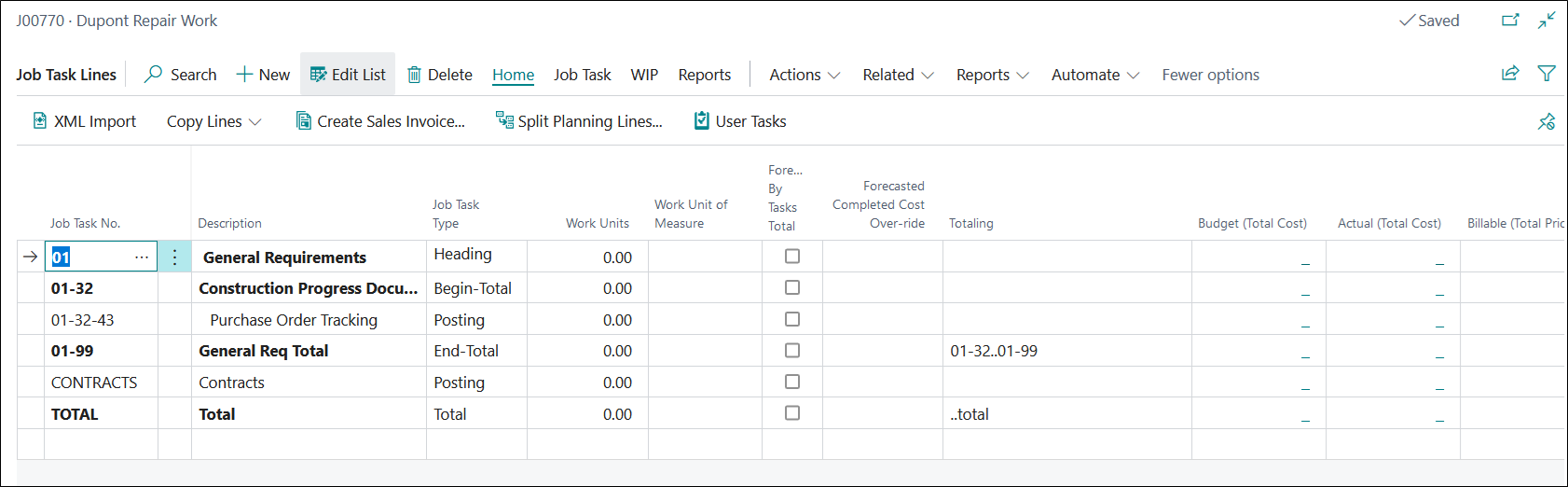Toggle the filter pane funnel icon

pyautogui.click(x=1547, y=74)
